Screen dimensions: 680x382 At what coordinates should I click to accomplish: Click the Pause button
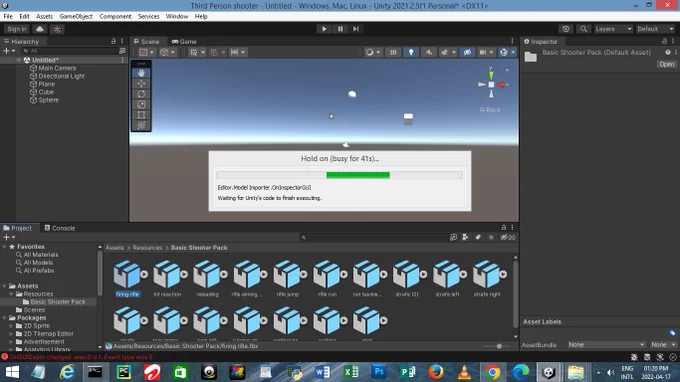tap(340, 29)
